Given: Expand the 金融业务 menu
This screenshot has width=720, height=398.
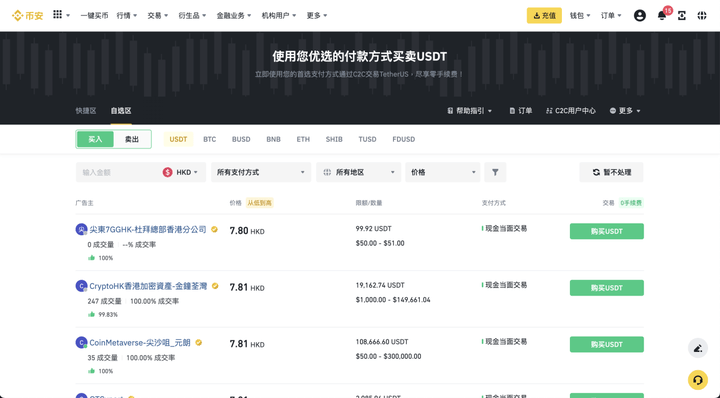Looking at the screenshot, I should (234, 16).
